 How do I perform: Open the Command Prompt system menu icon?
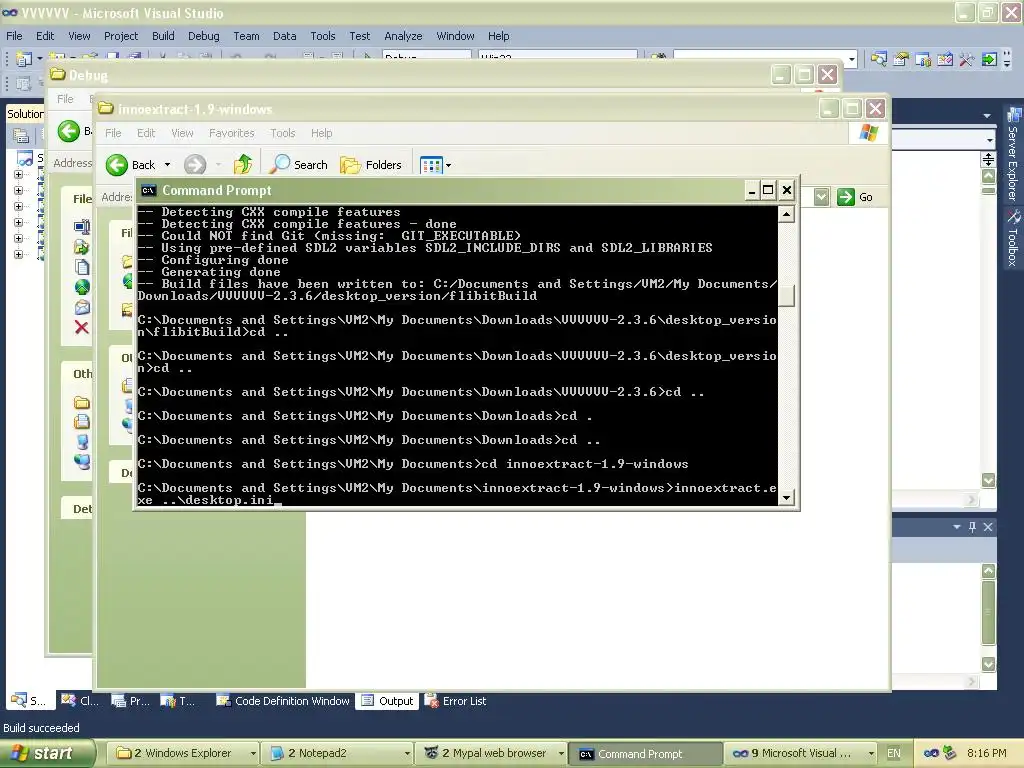click(149, 190)
